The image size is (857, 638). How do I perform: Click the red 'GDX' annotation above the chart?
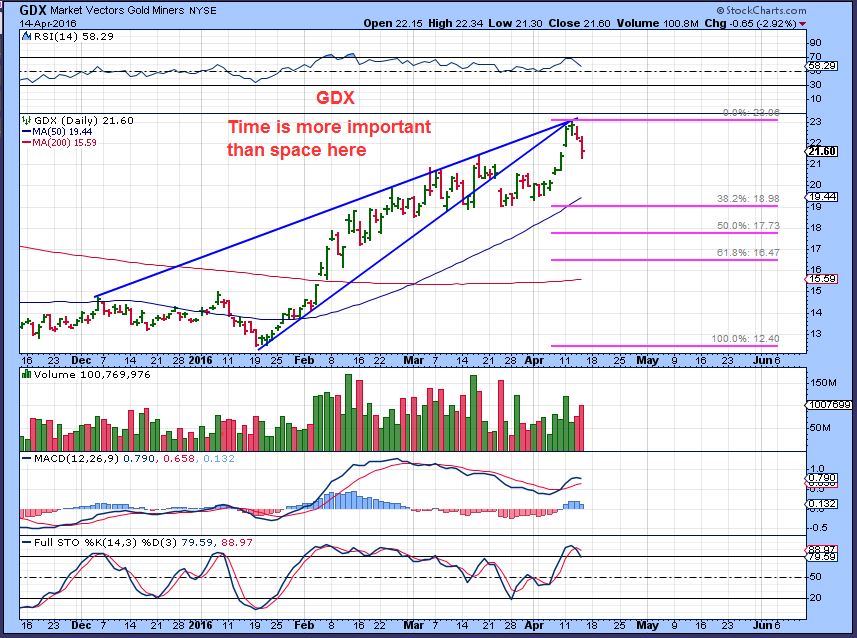335,97
